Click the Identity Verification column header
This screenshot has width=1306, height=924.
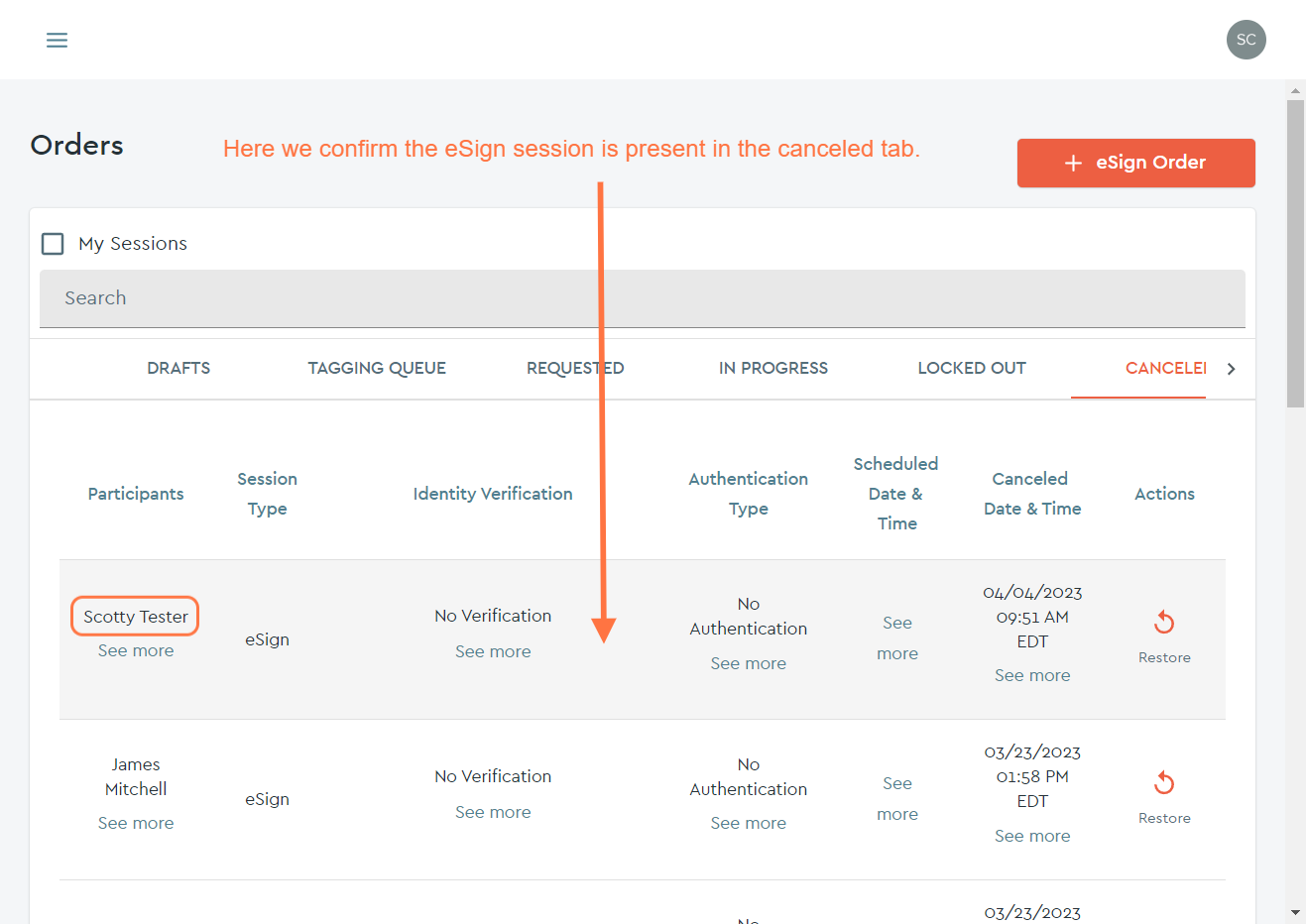click(493, 494)
